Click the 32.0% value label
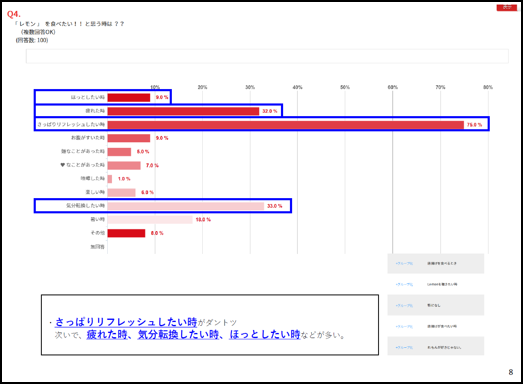Viewport: 523px width, 384px height. [x=270, y=111]
